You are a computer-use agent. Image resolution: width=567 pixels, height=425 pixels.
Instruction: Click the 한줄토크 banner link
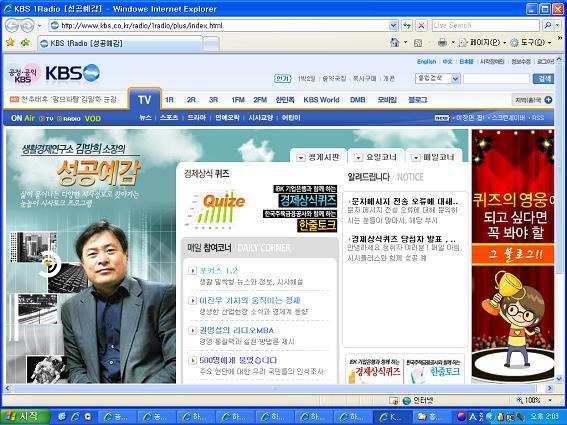tap(317, 225)
